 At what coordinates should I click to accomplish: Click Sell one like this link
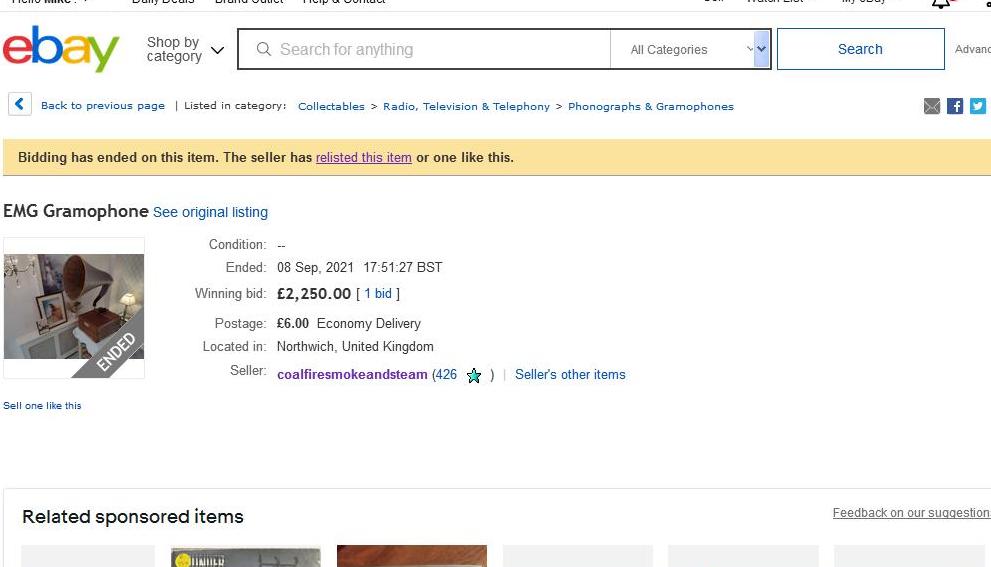point(42,406)
